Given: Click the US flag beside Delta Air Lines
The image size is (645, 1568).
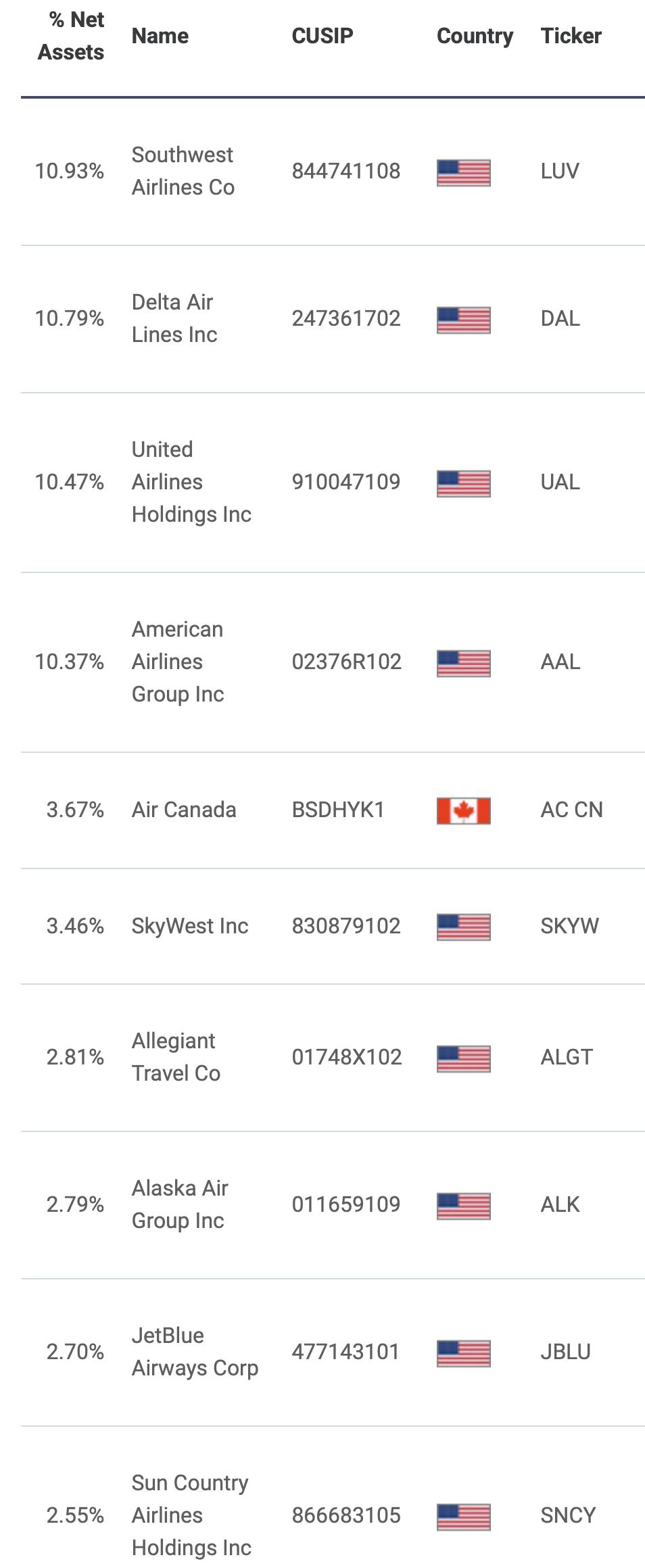Looking at the screenshot, I should click(x=463, y=320).
